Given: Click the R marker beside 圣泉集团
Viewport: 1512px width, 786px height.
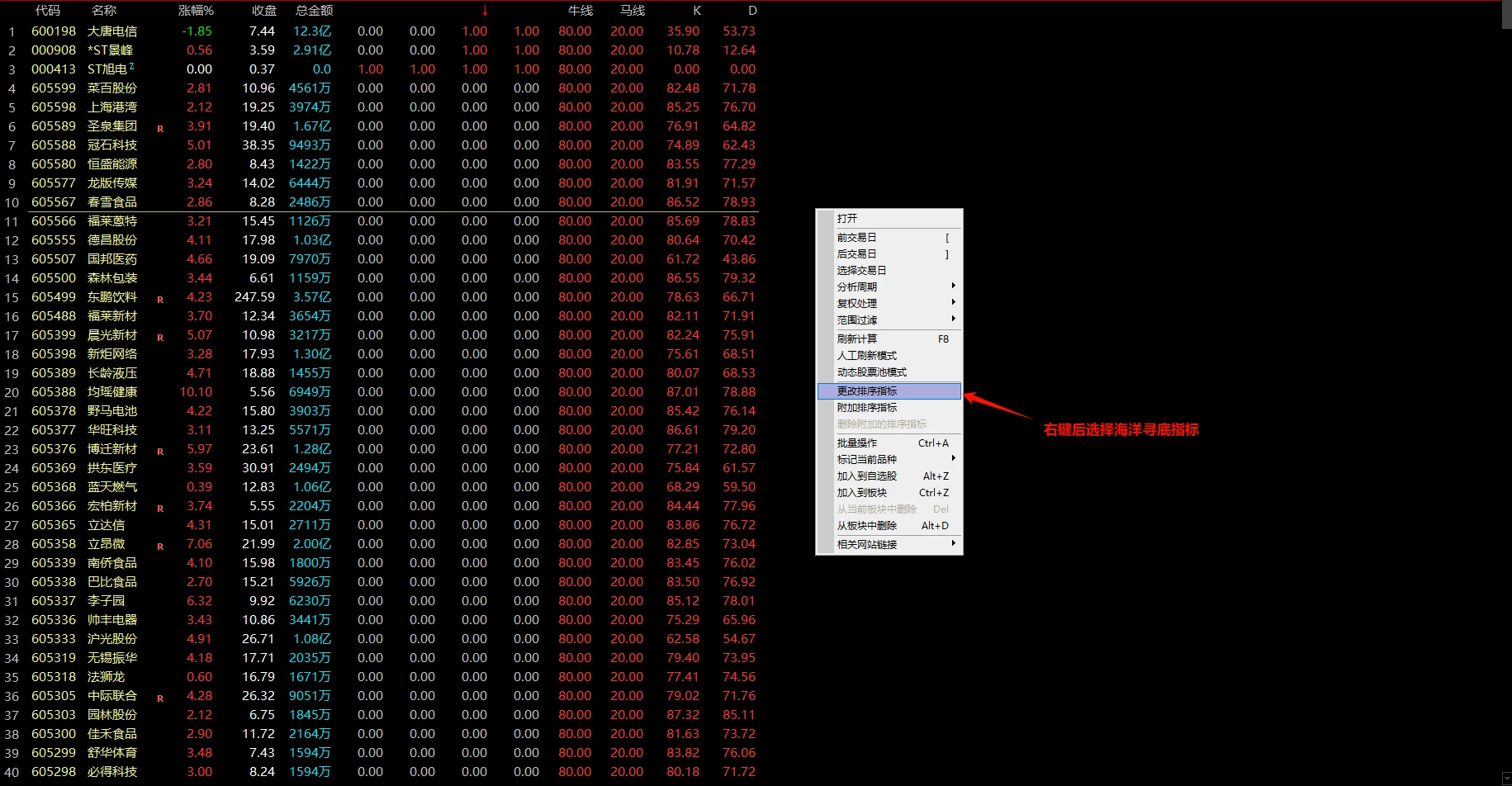Looking at the screenshot, I should coord(160,128).
